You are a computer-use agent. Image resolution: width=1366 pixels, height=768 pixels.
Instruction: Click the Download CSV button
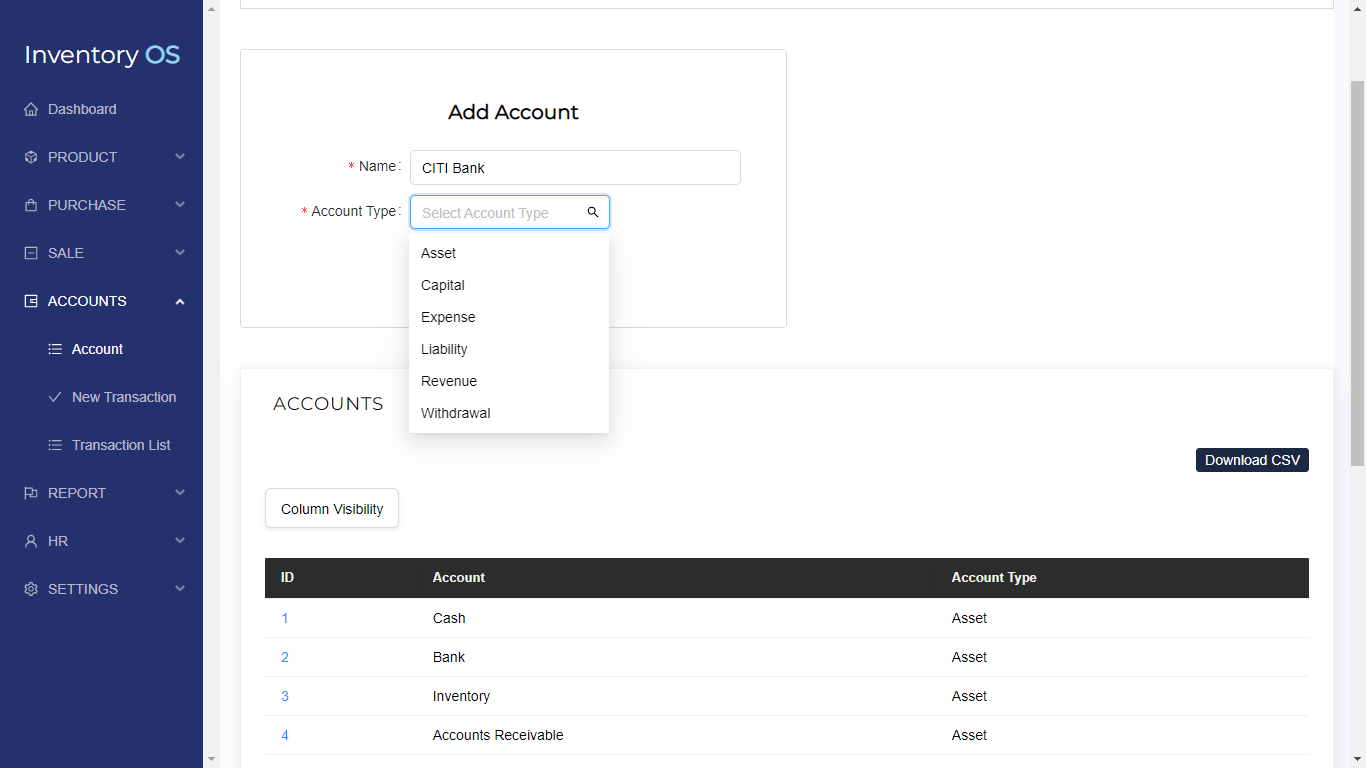(x=1252, y=459)
